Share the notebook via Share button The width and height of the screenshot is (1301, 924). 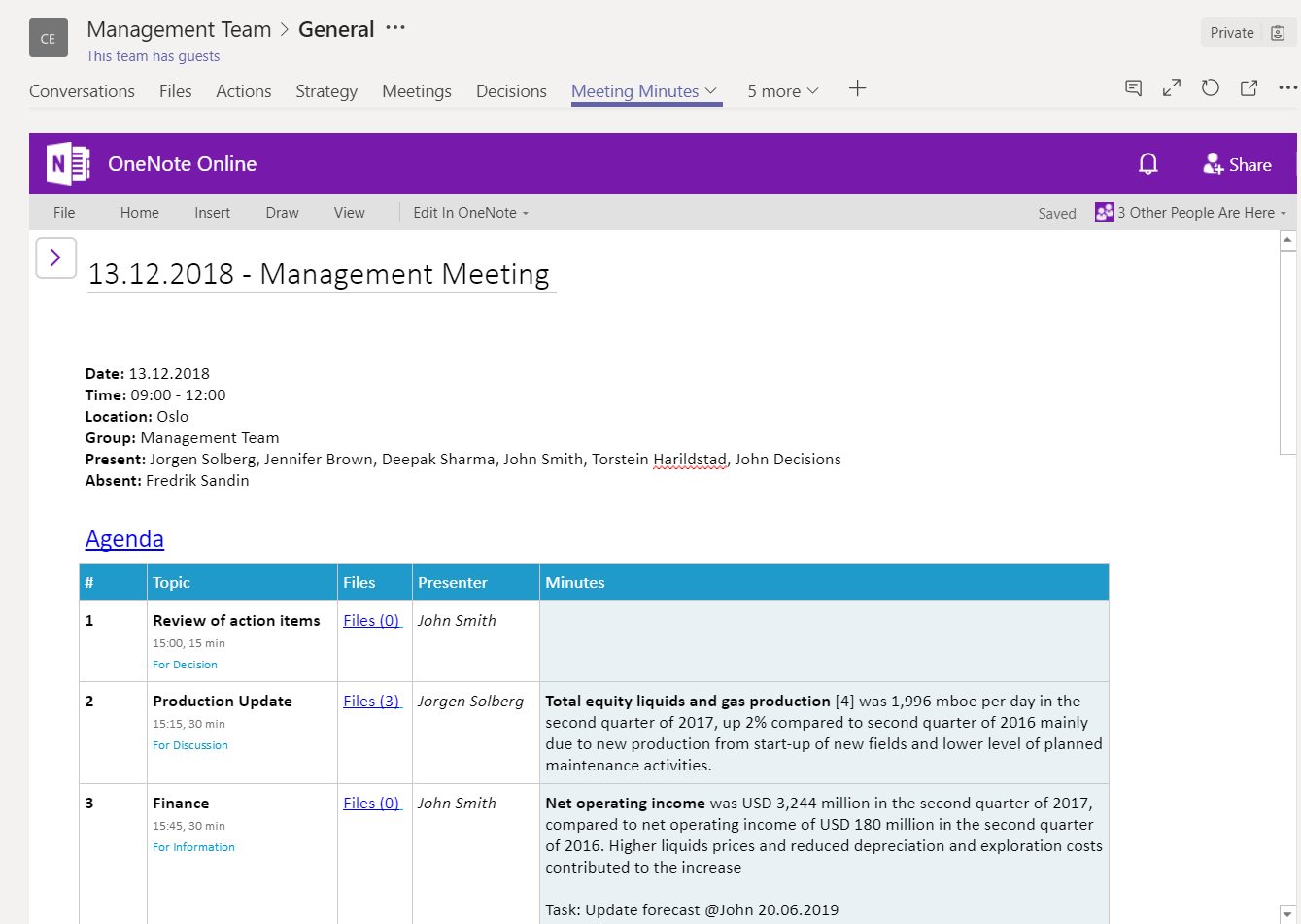[1237, 164]
